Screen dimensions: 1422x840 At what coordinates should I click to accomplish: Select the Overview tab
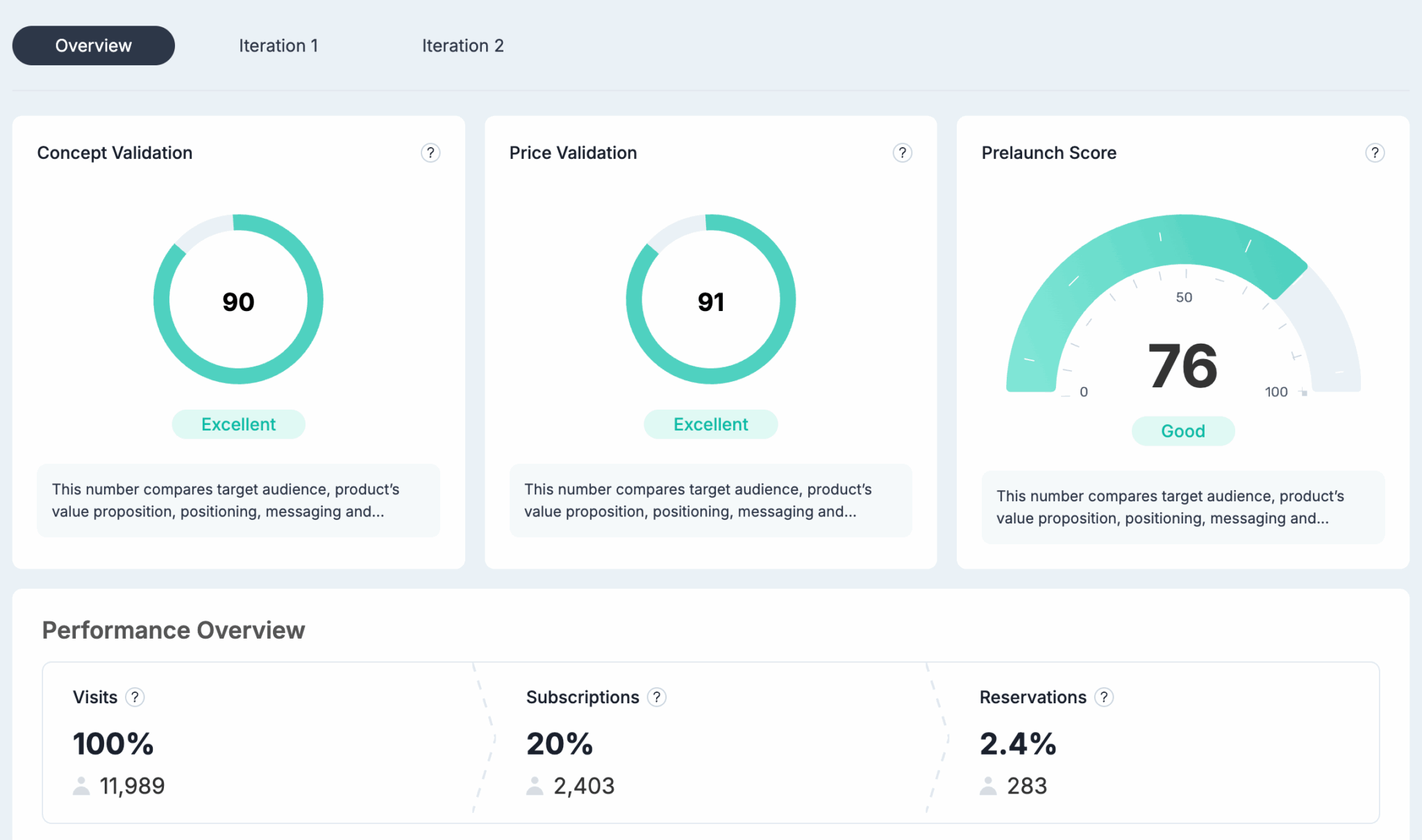(93, 46)
